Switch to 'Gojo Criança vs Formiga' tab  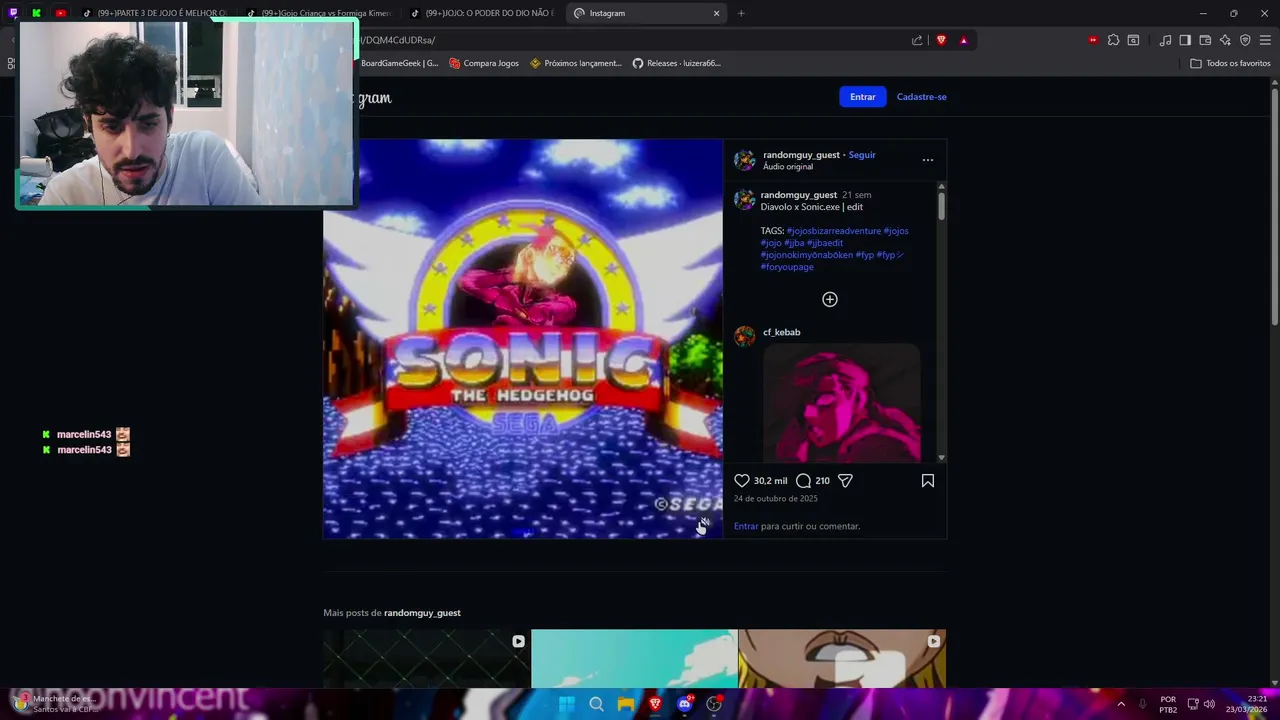point(318,13)
